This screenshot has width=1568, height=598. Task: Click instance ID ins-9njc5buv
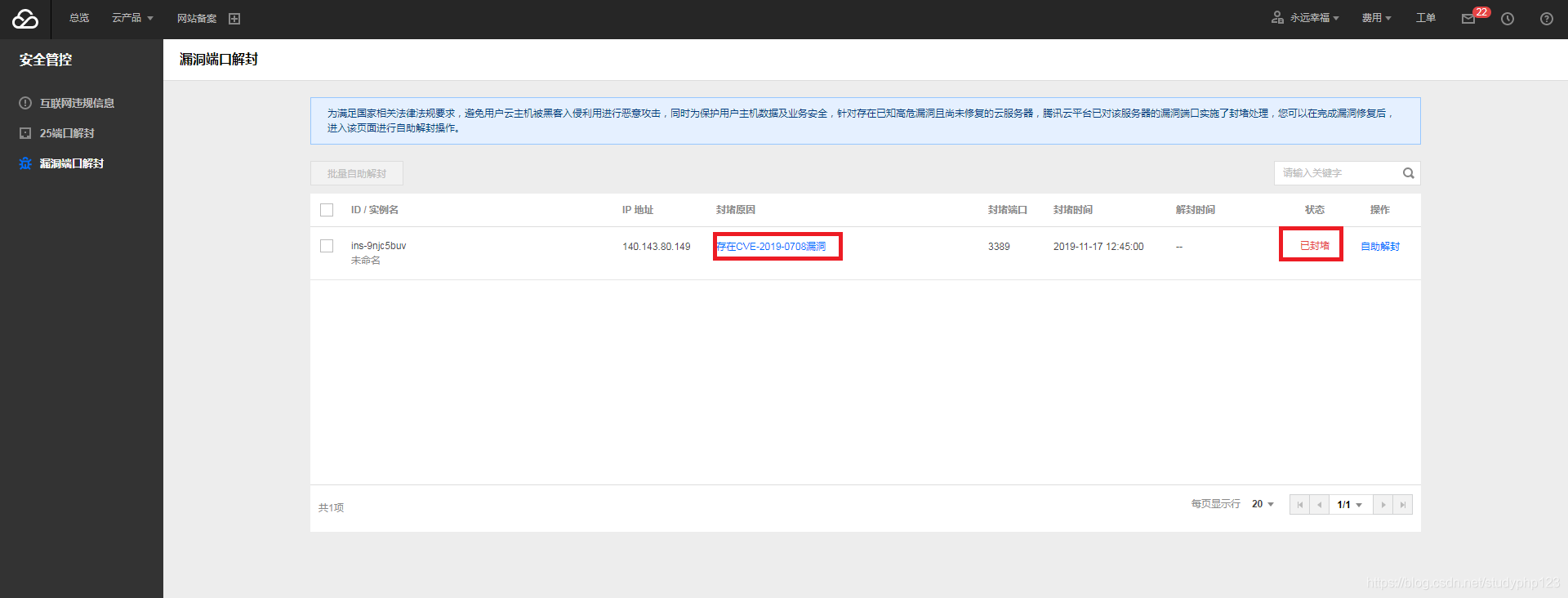[378, 246]
